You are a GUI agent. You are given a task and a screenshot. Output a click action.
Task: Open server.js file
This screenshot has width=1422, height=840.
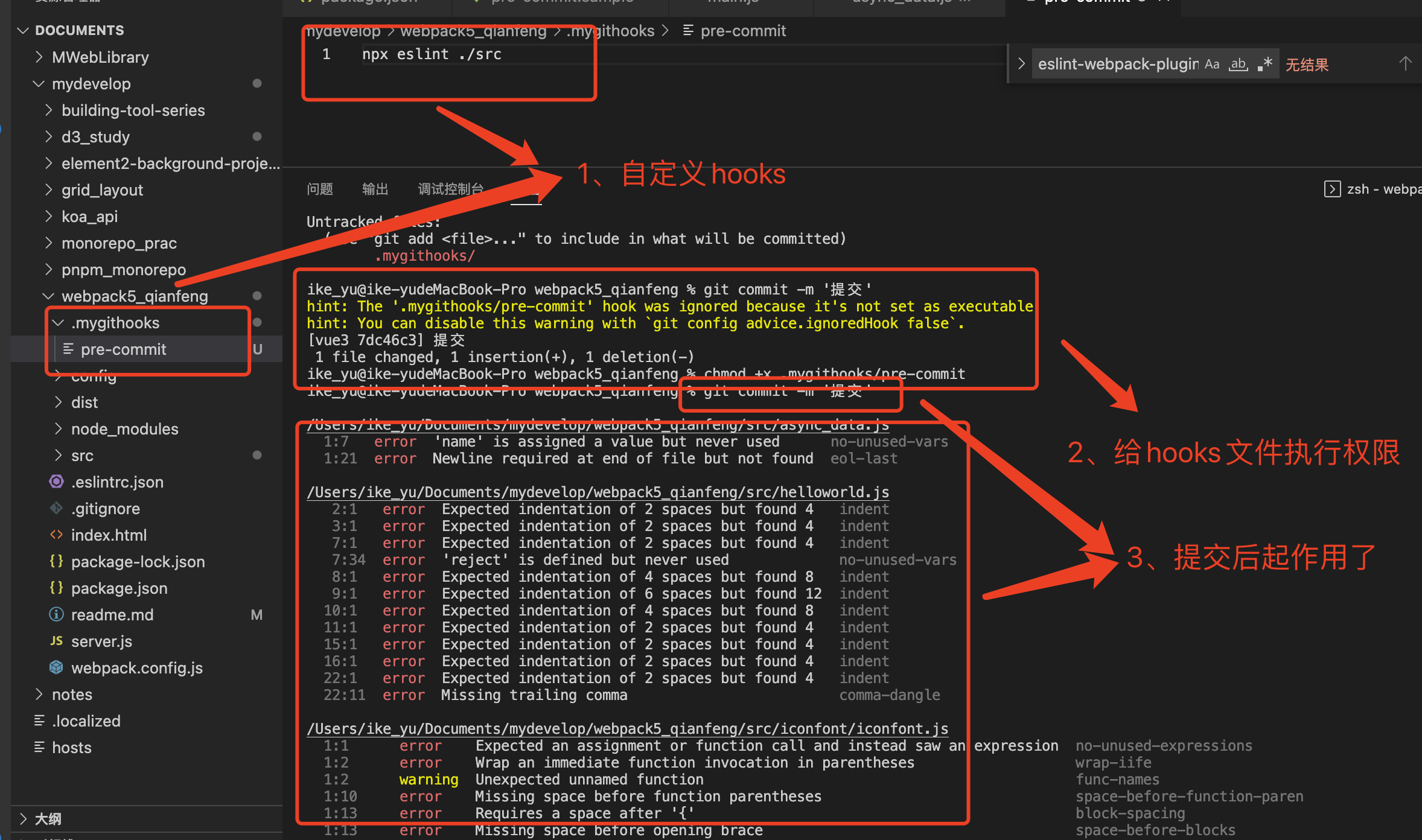click(x=101, y=641)
